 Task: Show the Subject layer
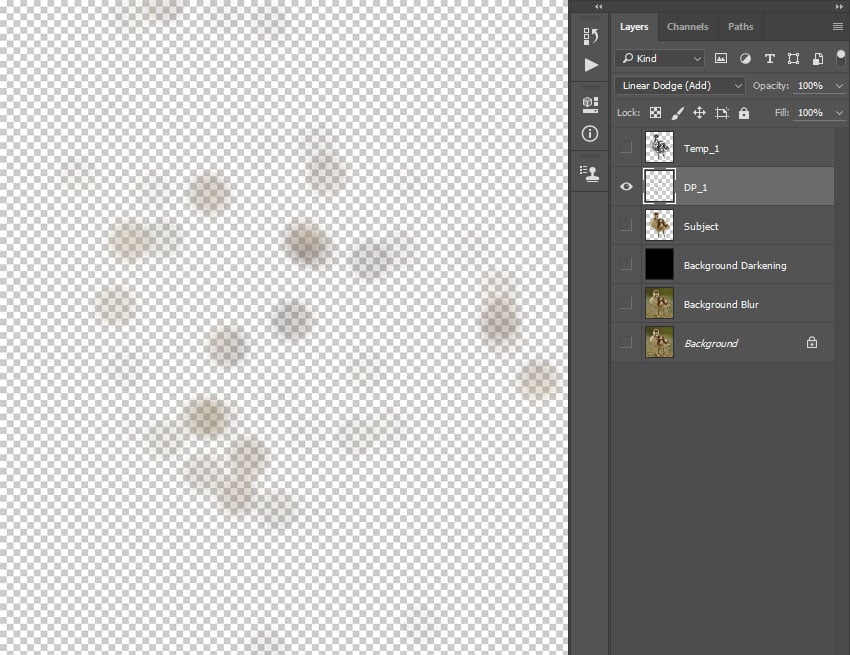pyautogui.click(x=626, y=226)
